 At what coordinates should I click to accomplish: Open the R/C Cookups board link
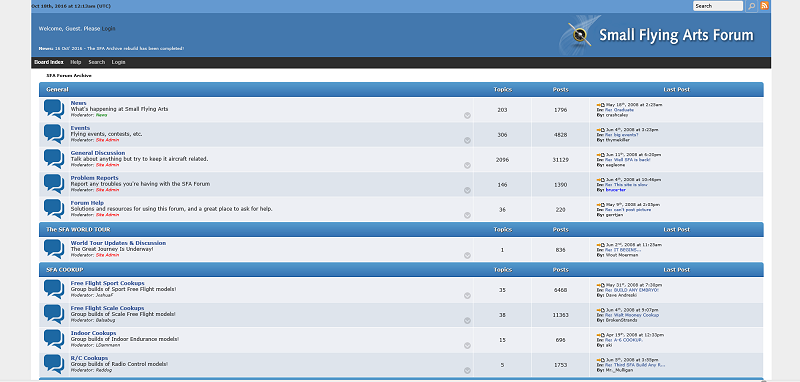[89, 359]
